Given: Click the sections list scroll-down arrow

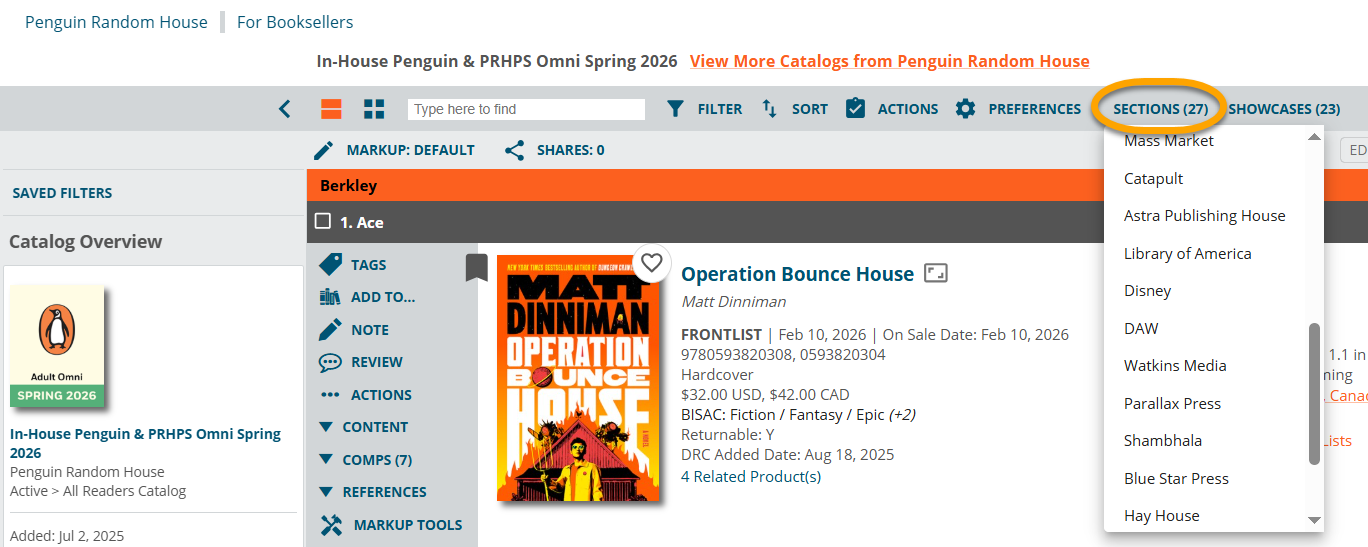Looking at the screenshot, I should click(1315, 520).
